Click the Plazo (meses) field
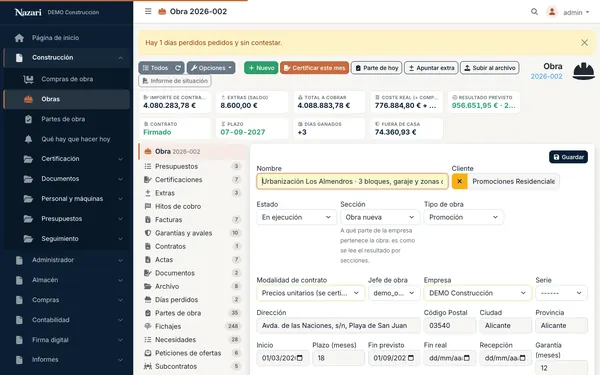The image size is (600, 375). [338, 358]
